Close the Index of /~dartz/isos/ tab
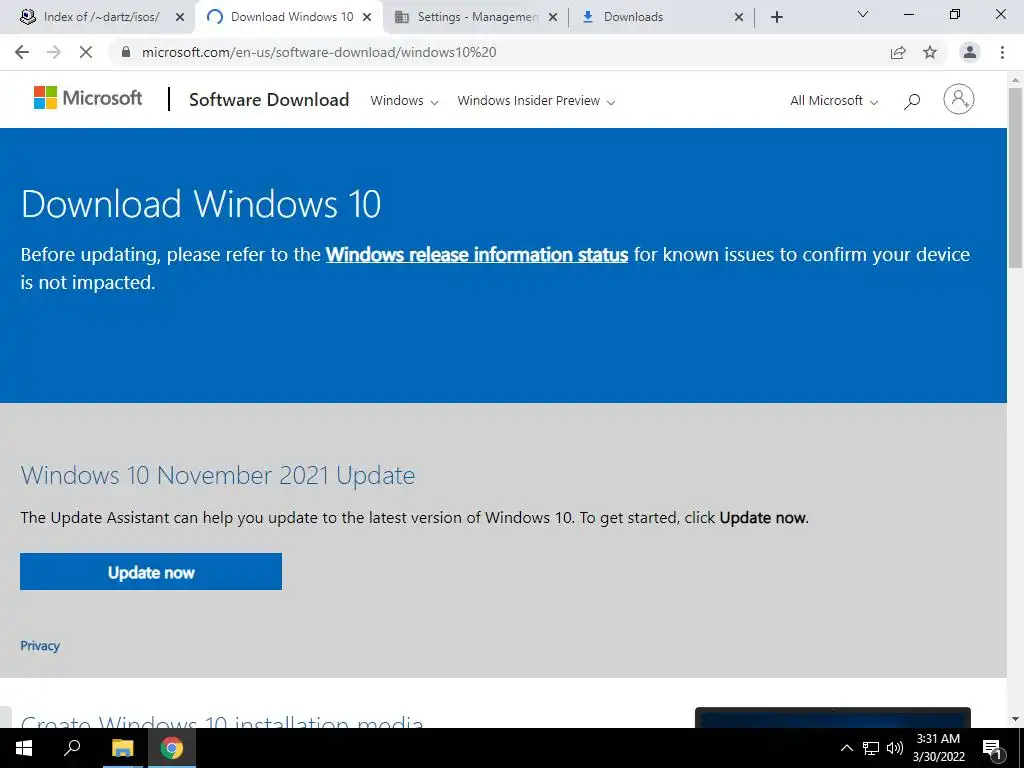The image size is (1024, 768). click(180, 18)
